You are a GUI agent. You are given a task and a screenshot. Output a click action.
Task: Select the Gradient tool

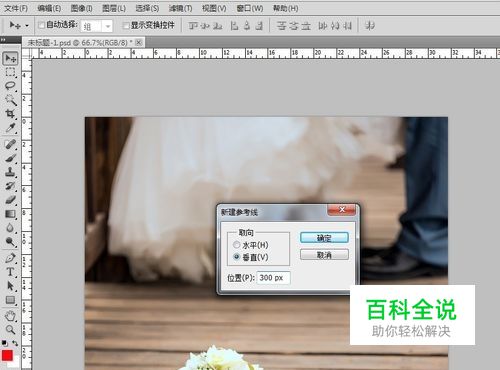pyautogui.click(x=10, y=214)
